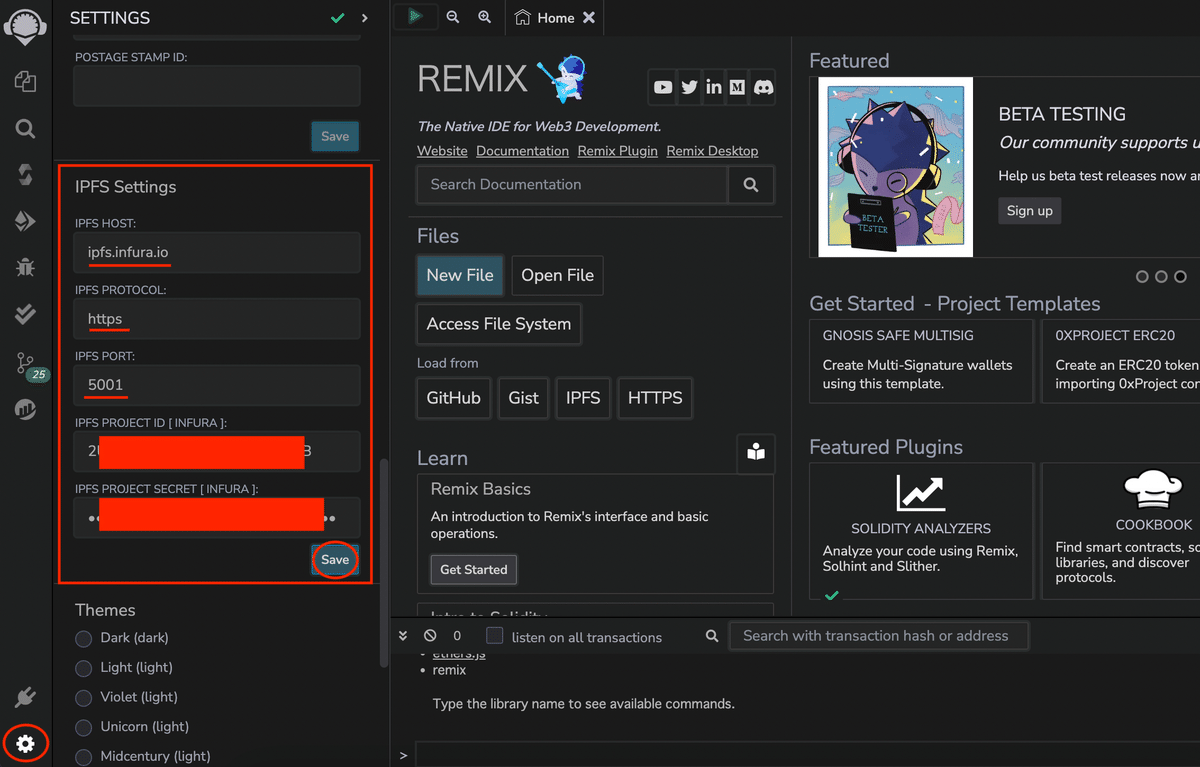This screenshot has height=767, width=1200.
Task: Open the Remix Plugin link
Action: pos(618,151)
